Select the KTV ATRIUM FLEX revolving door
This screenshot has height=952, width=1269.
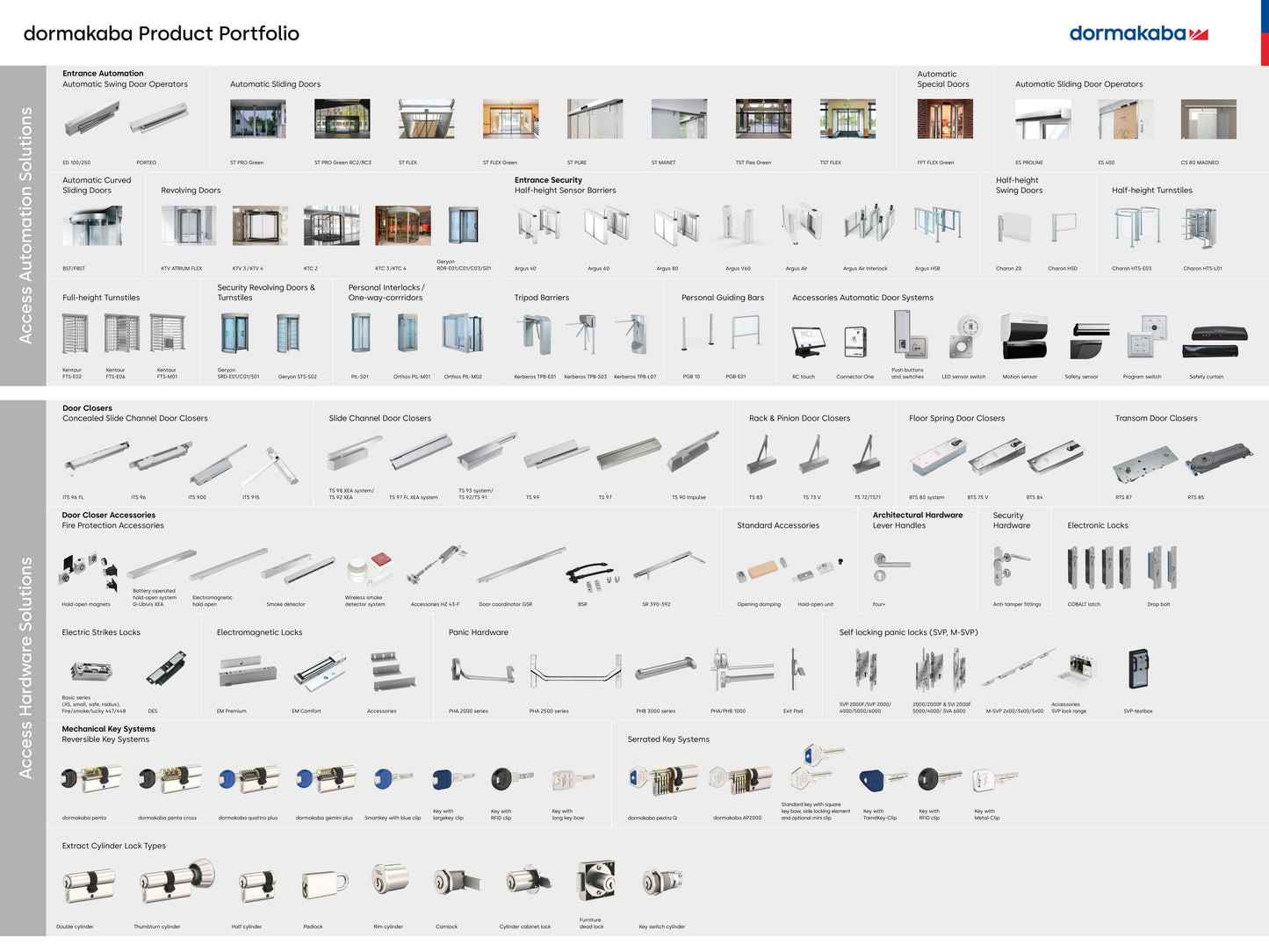[x=189, y=226]
